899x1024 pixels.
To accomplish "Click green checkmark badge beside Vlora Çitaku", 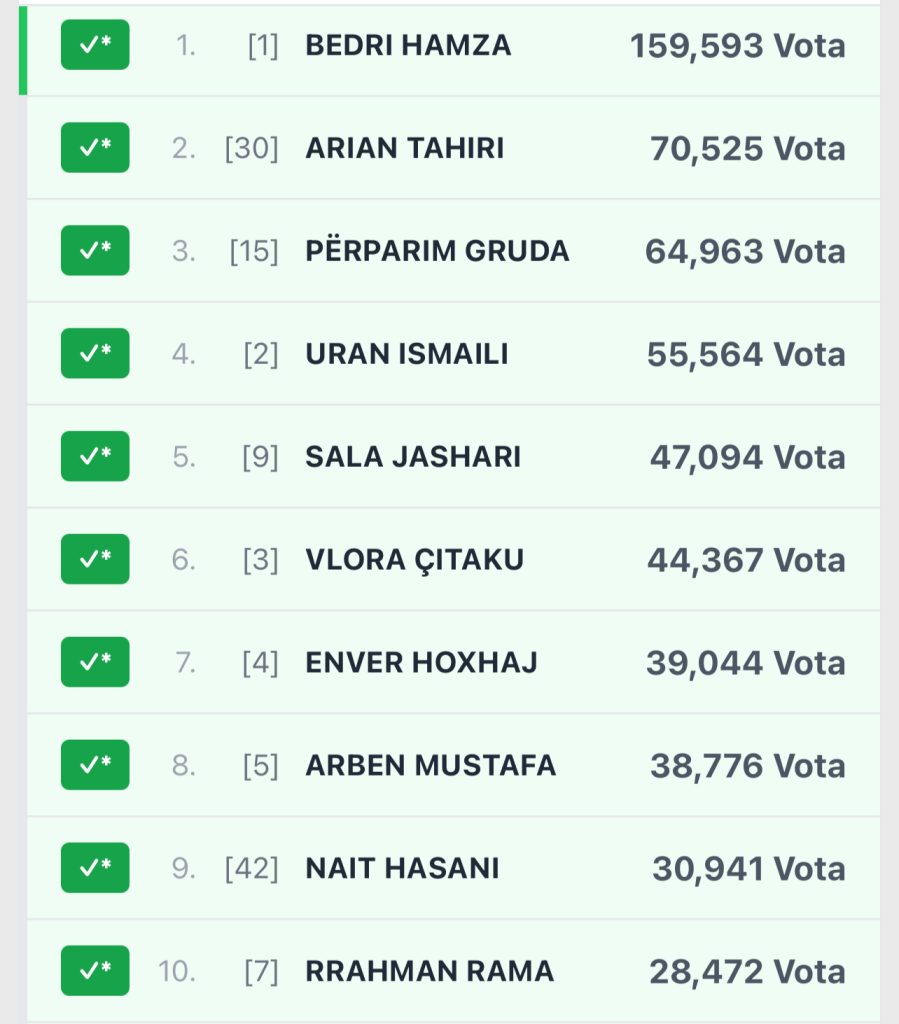I will pyautogui.click(x=95, y=559).
